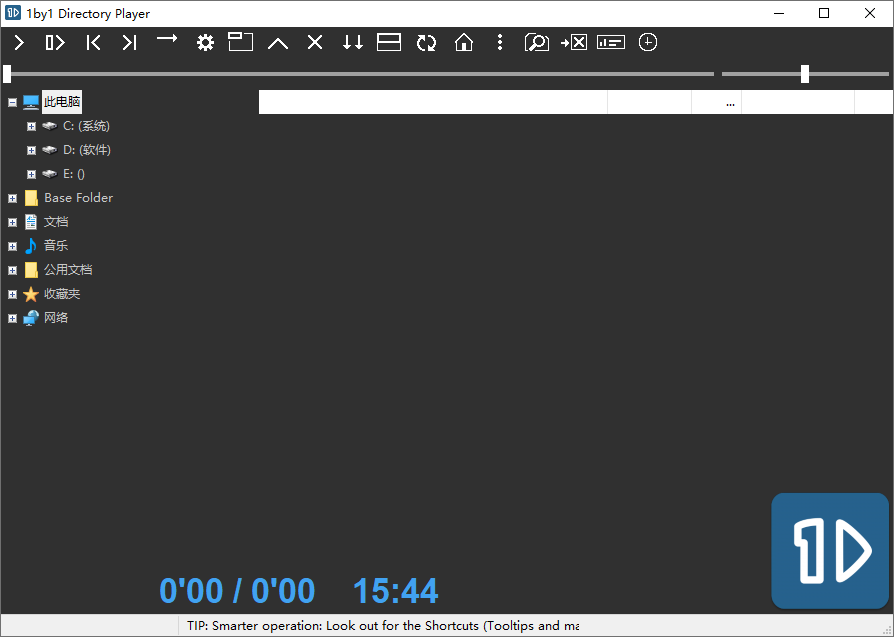This screenshot has width=894, height=637.
Task: Click the X delete icon in toolbar
Action: pos(315,42)
